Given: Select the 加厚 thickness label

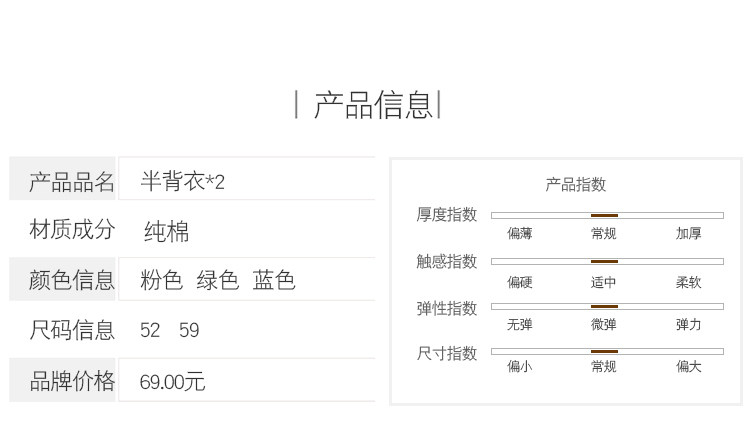Looking at the screenshot, I should click(688, 234).
